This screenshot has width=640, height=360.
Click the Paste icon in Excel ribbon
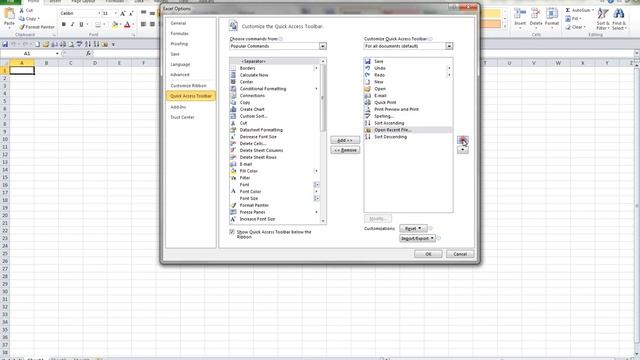[x=9, y=14]
